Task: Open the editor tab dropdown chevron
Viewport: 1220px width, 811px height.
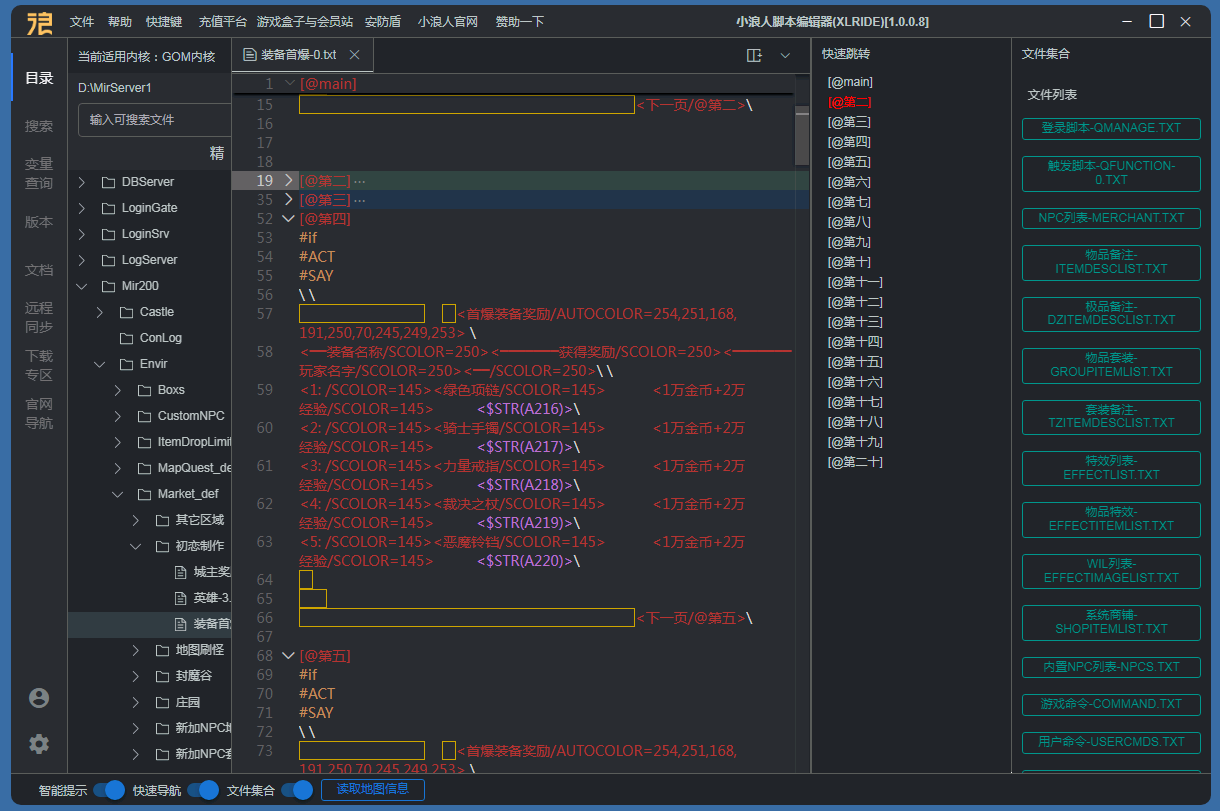Action: point(785,56)
